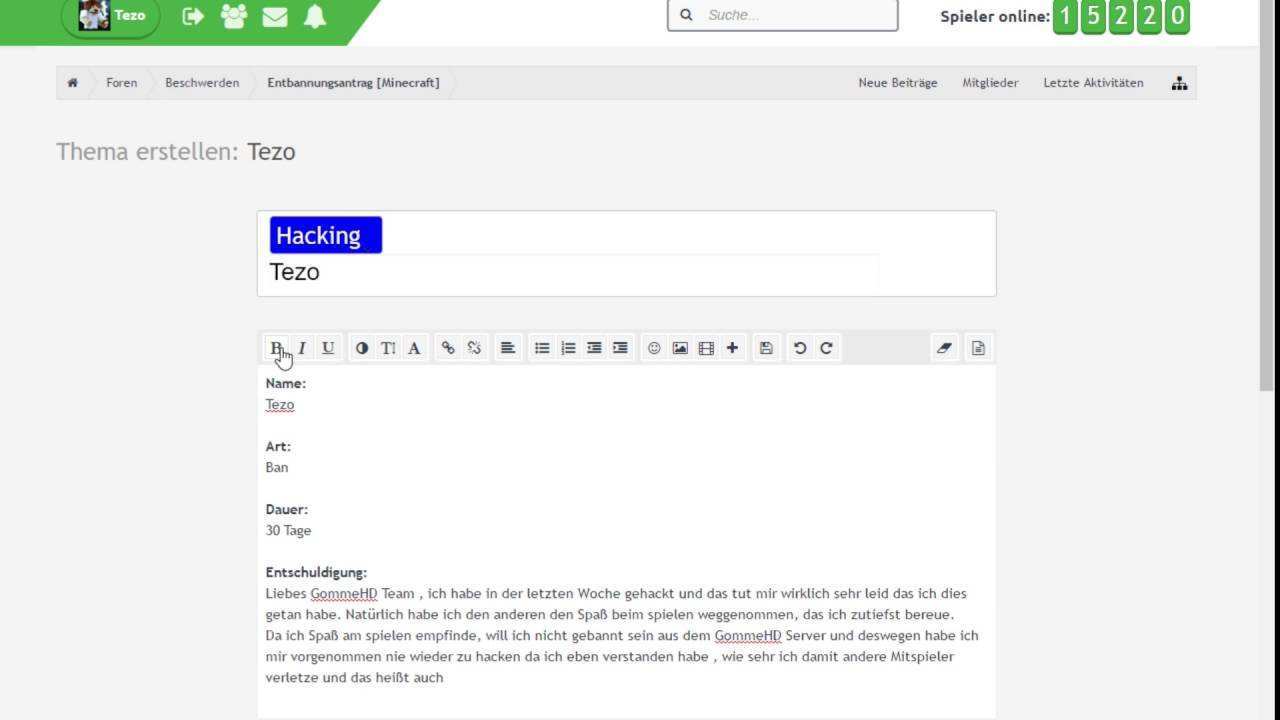Viewport: 1280px width, 720px height.
Task: Toggle italic text formatting
Action: click(x=302, y=348)
